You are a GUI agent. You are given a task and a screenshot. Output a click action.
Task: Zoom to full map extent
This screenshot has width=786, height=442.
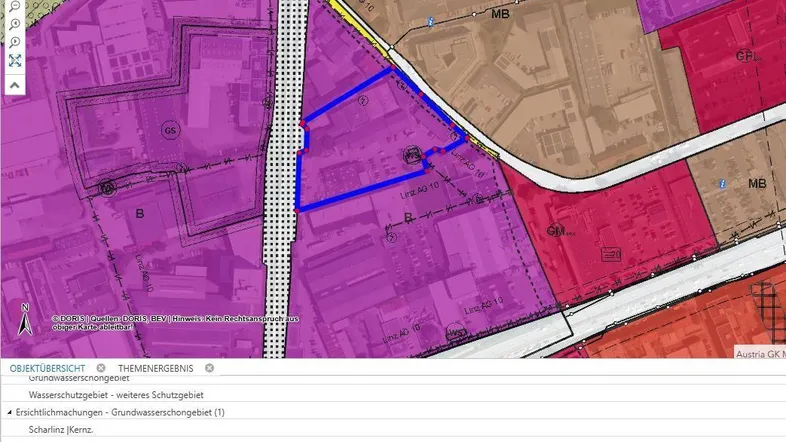[15, 61]
